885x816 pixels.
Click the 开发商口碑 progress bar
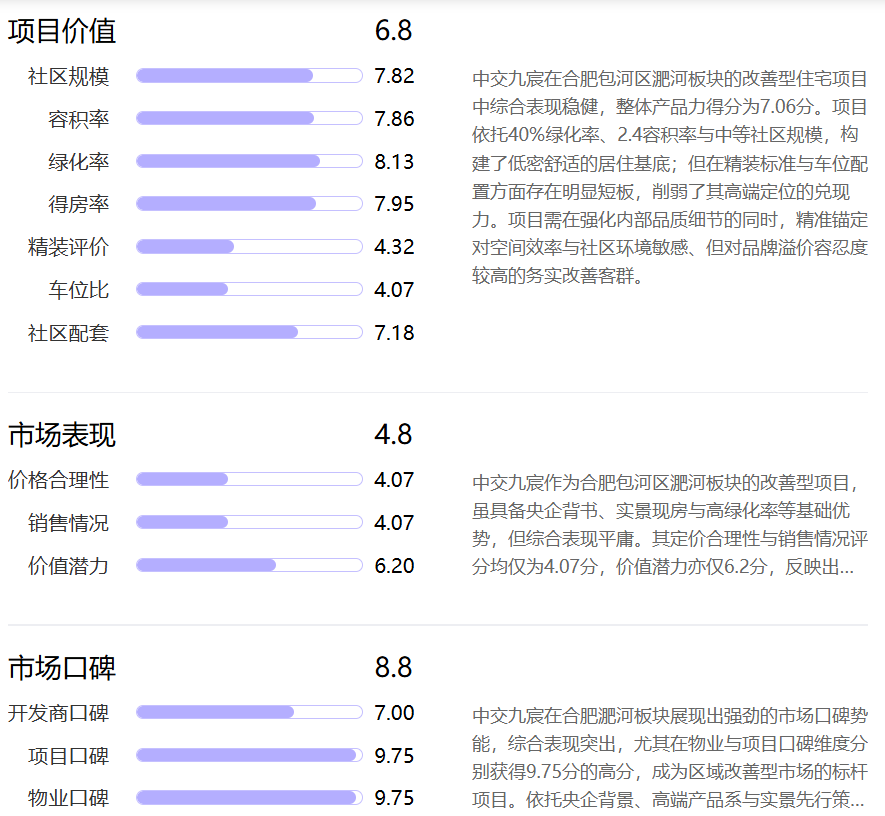pos(249,713)
